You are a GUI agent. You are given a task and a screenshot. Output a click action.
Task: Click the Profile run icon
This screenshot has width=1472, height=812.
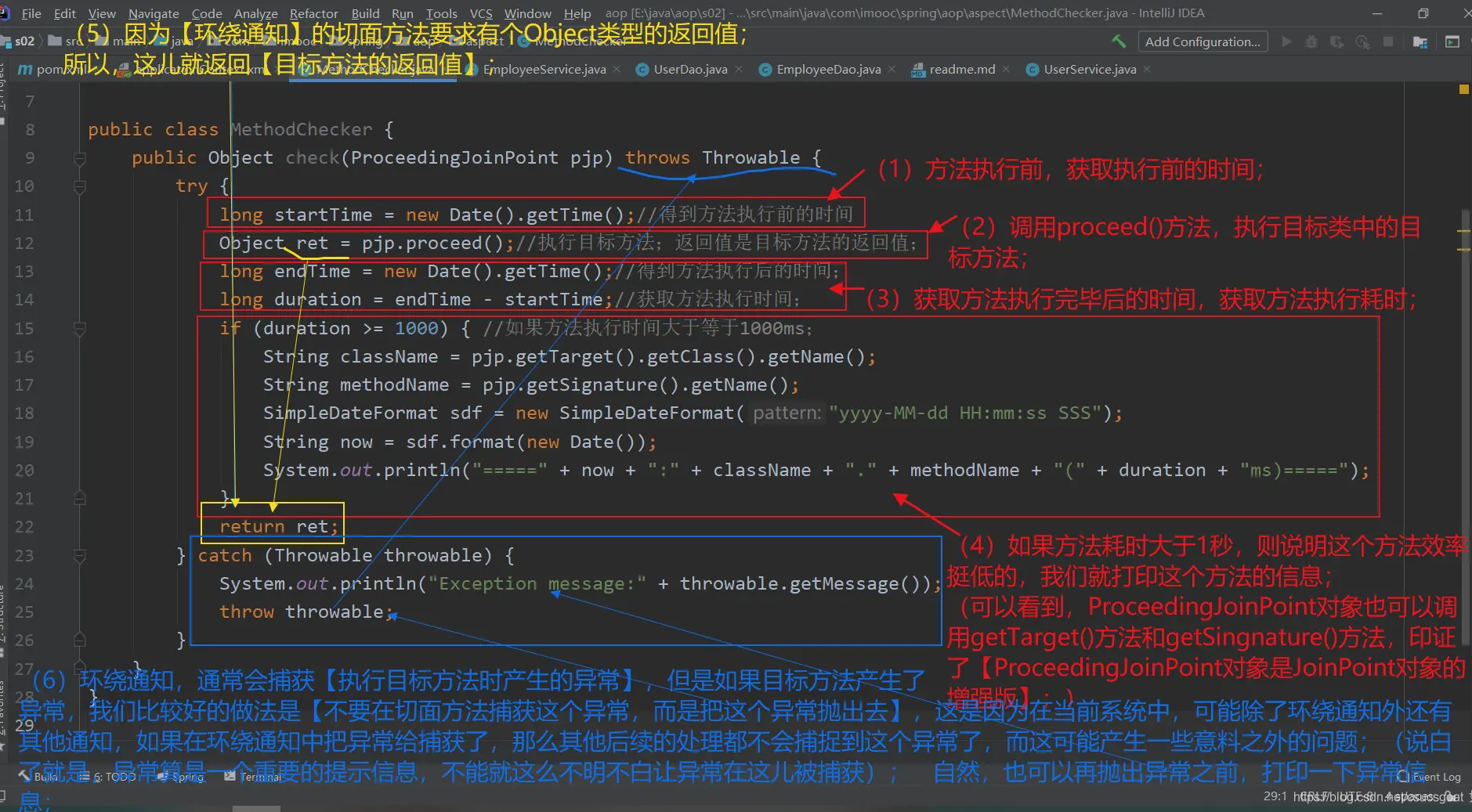(x=1363, y=42)
